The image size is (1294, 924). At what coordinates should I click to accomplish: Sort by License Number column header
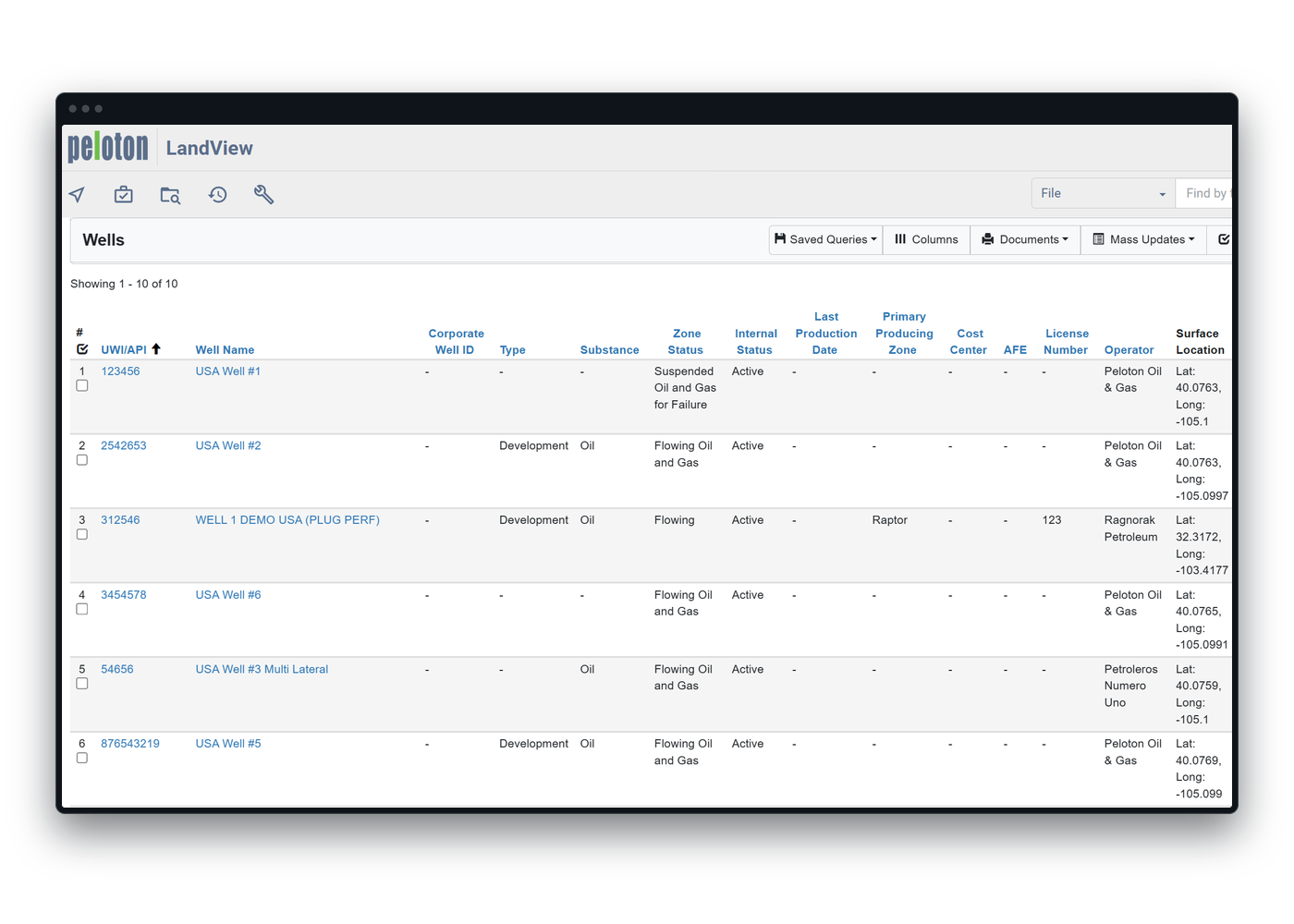click(x=1067, y=342)
